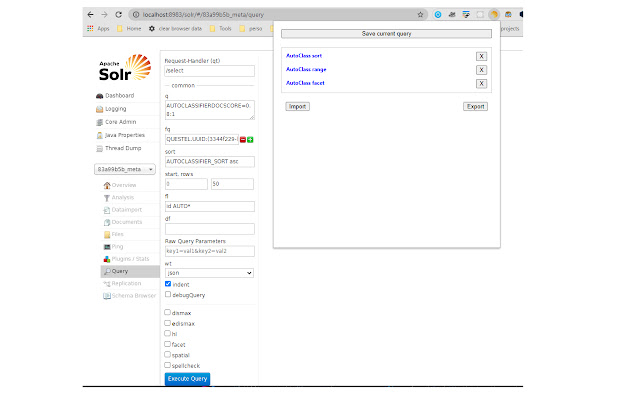
Task: Click the browser forward arrow
Action: (x=104, y=15)
